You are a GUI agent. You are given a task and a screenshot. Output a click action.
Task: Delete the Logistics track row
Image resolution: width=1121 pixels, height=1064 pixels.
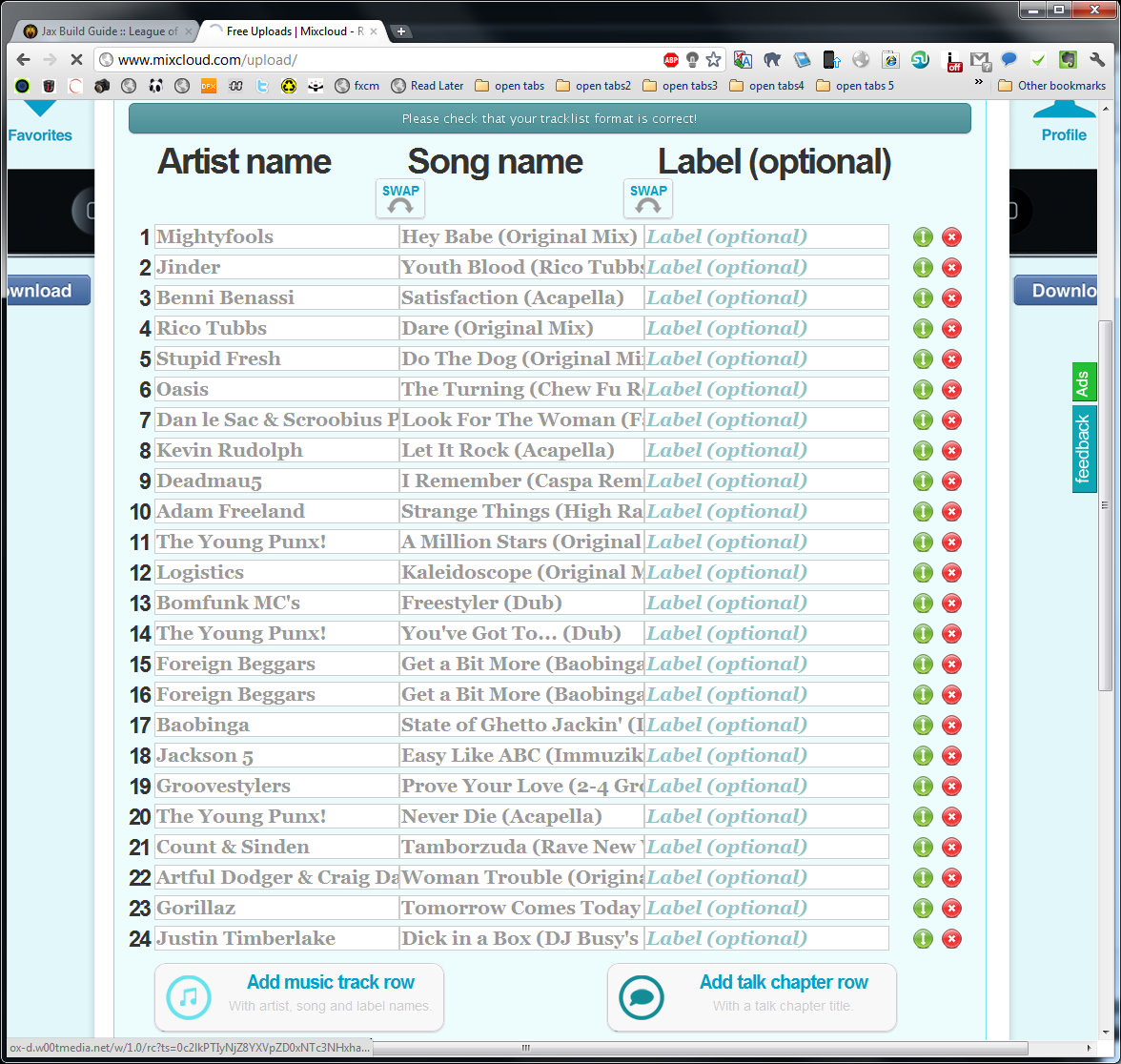[x=951, y=572]
